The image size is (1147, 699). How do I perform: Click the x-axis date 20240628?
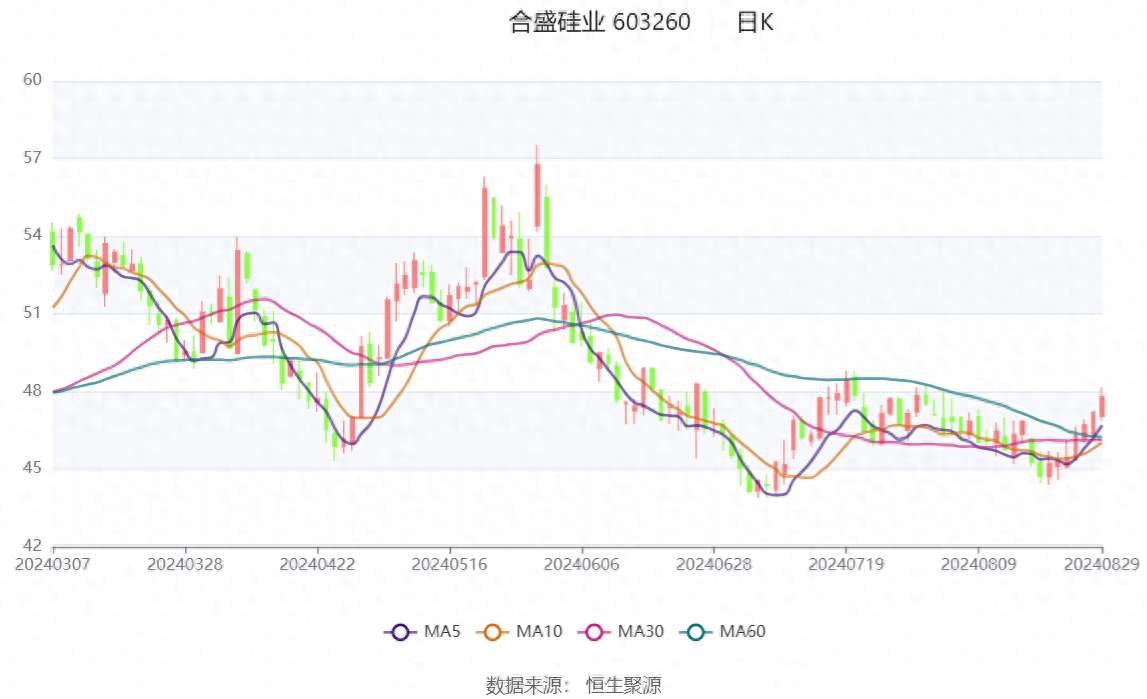click(x=714, y=564)
